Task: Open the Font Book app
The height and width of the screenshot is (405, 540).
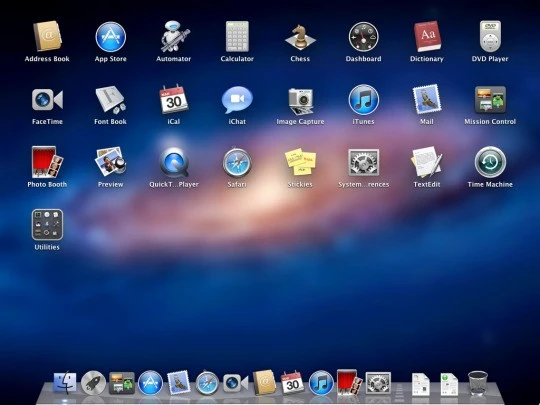Action: 111,100
